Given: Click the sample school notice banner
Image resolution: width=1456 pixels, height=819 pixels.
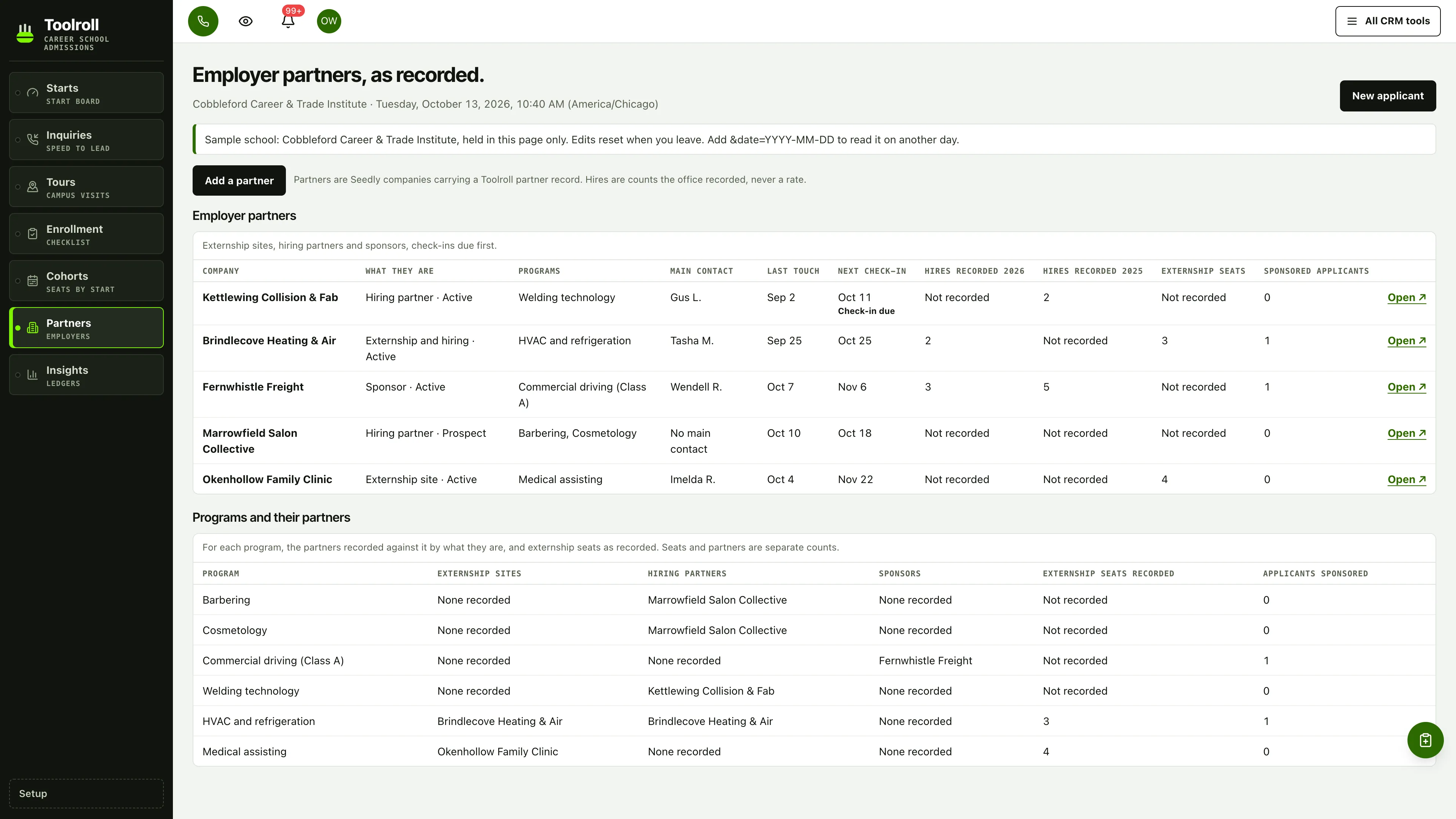Looking at the screenshot, I should coord(814,140).
